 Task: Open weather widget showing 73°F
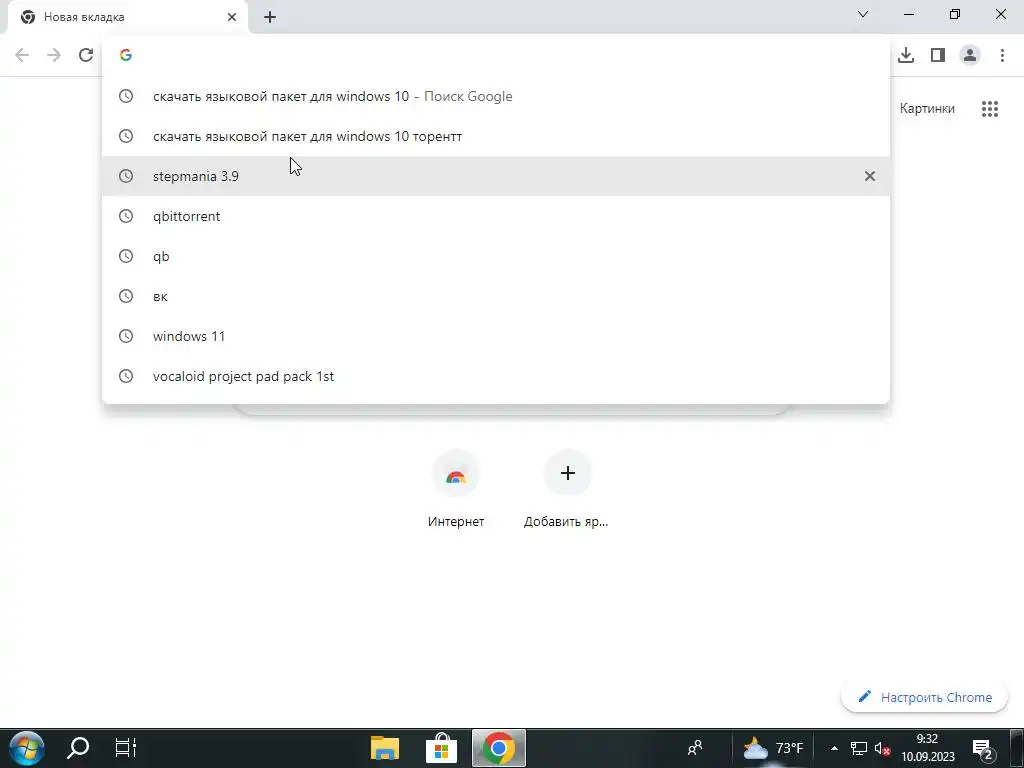773,748
